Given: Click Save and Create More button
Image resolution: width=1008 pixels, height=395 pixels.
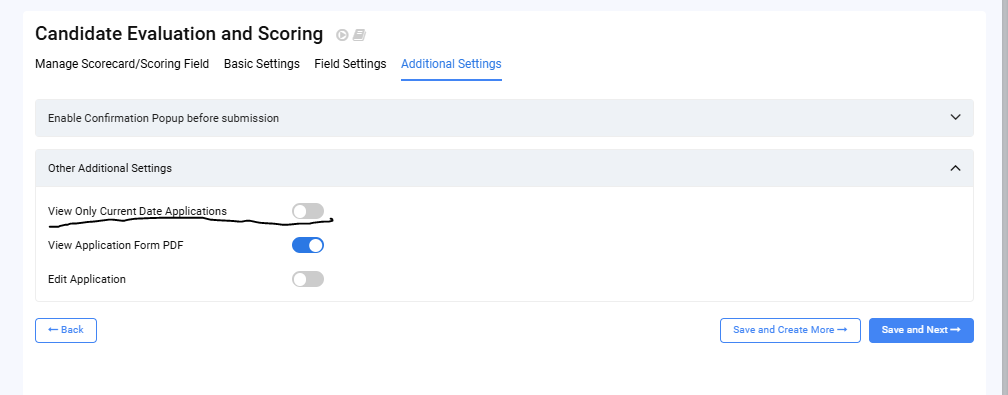Looking at the screenshot, I should (x=790, y=330).
